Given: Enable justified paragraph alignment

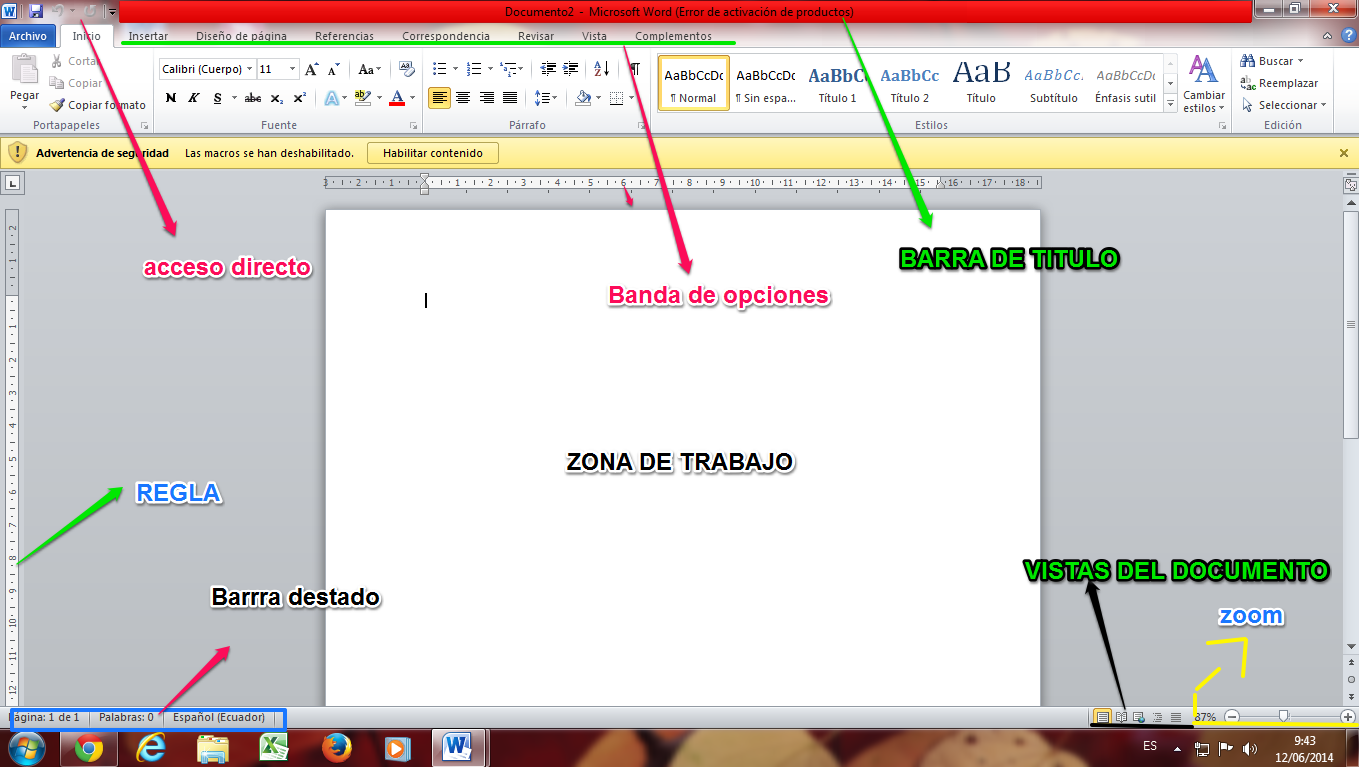Looking at the screenshot, I should tap(508, 98).
